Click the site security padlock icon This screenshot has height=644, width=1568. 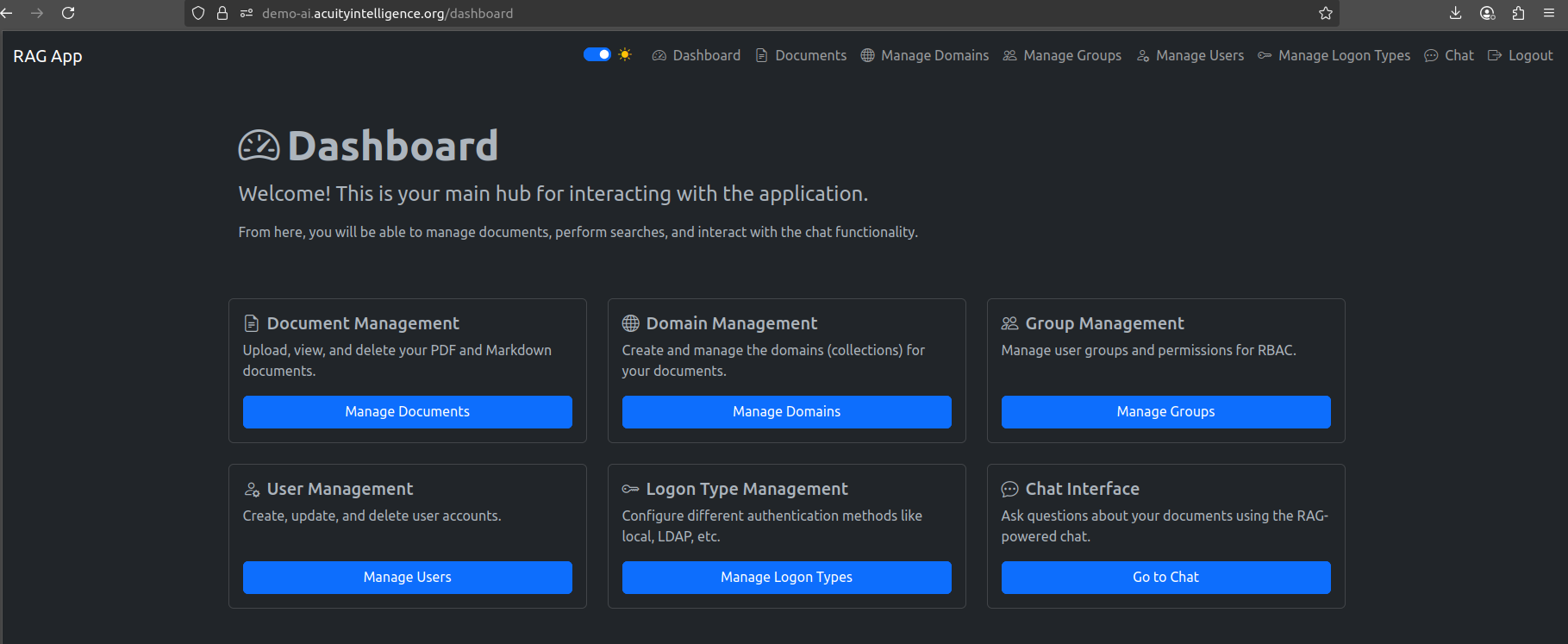[x=222, y=13]
